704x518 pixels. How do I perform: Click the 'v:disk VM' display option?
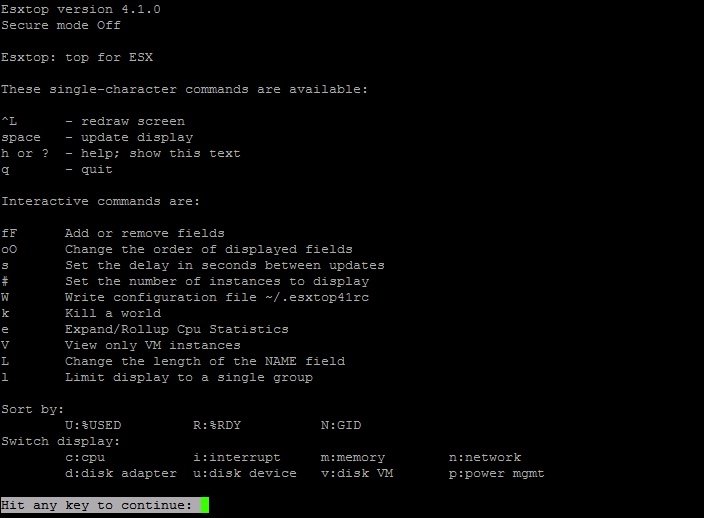[x=357, y=474]
